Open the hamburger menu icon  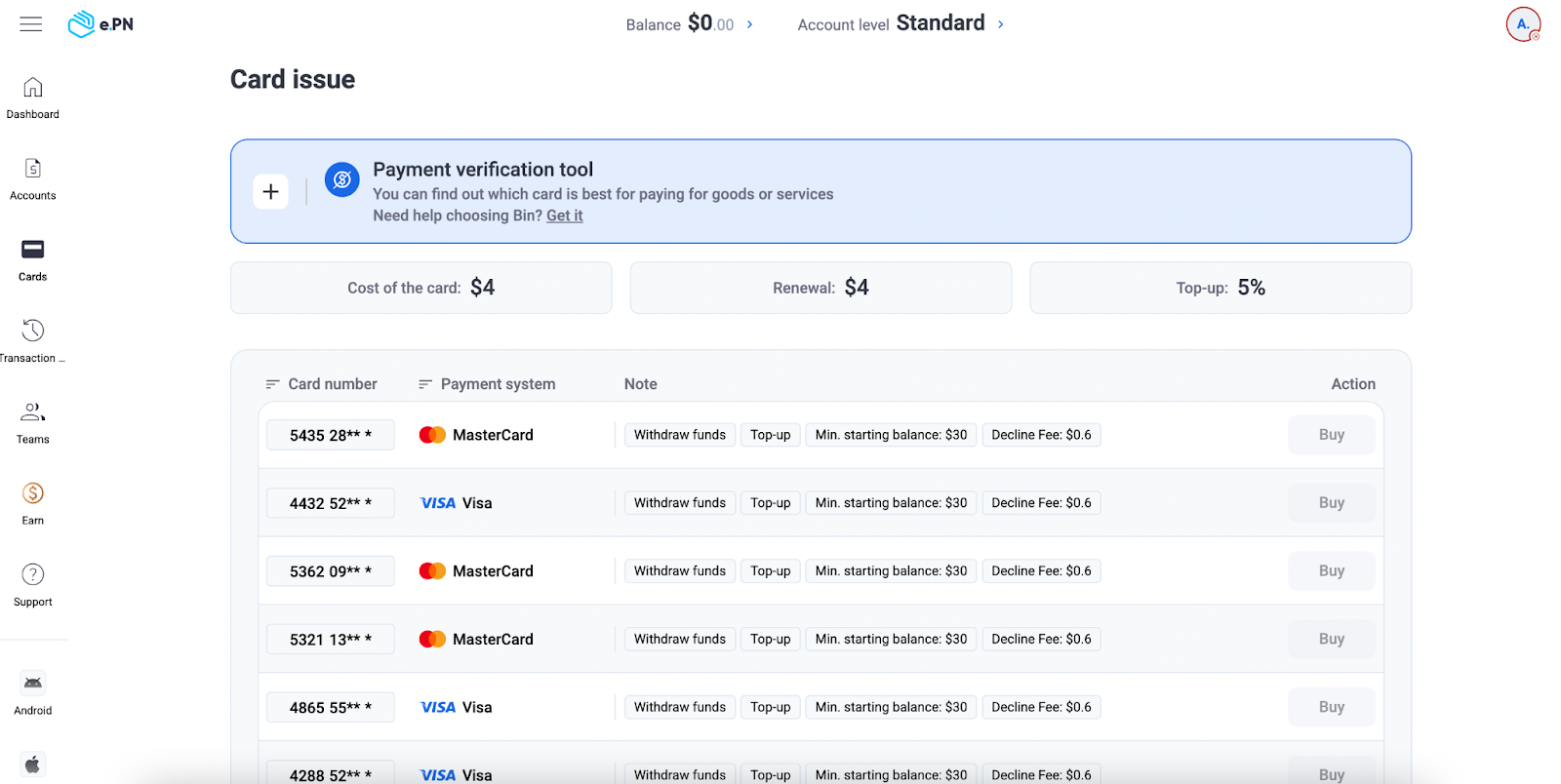coord(31,24)
